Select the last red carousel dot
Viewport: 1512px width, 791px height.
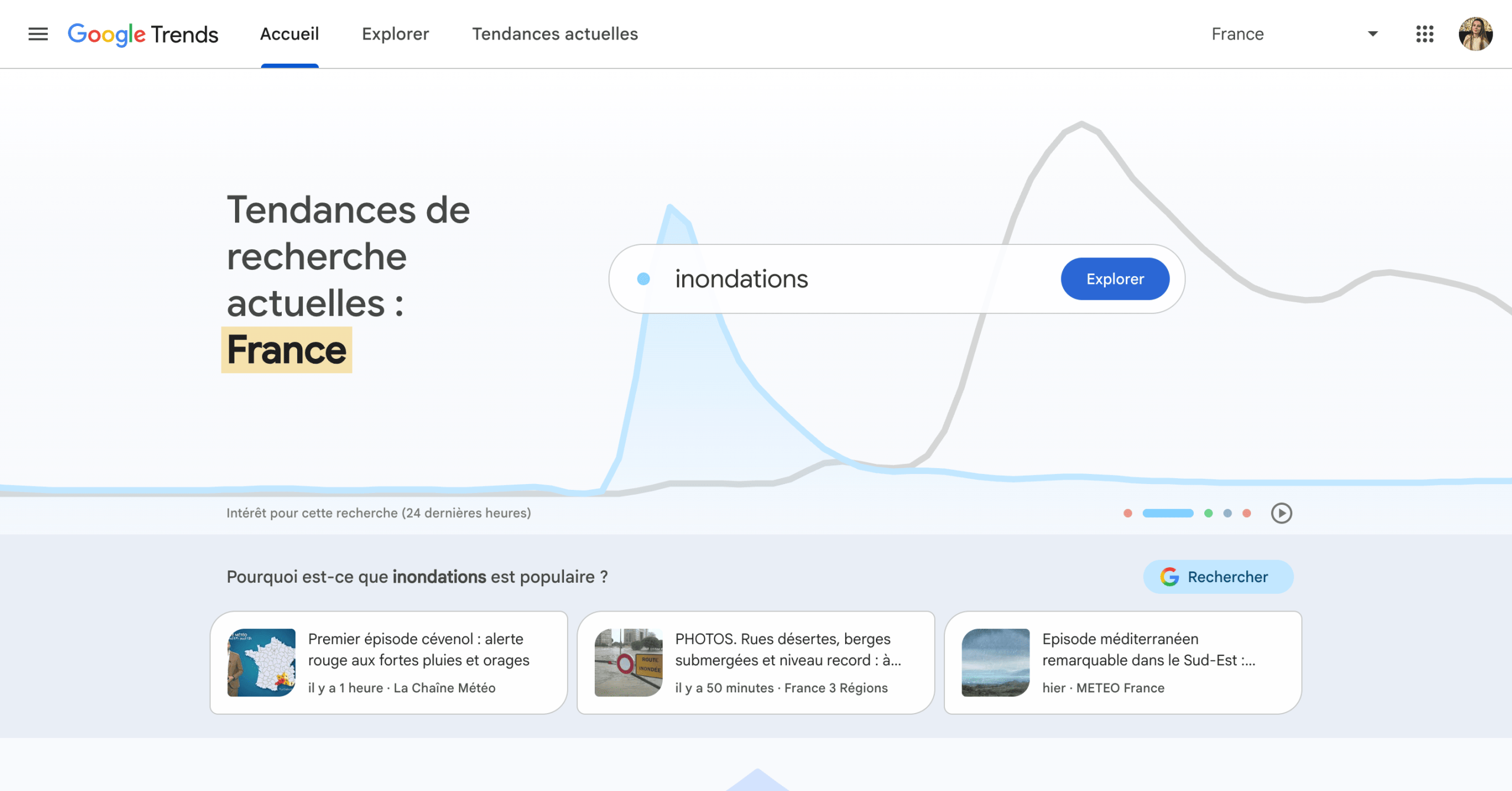point(1246,513)
